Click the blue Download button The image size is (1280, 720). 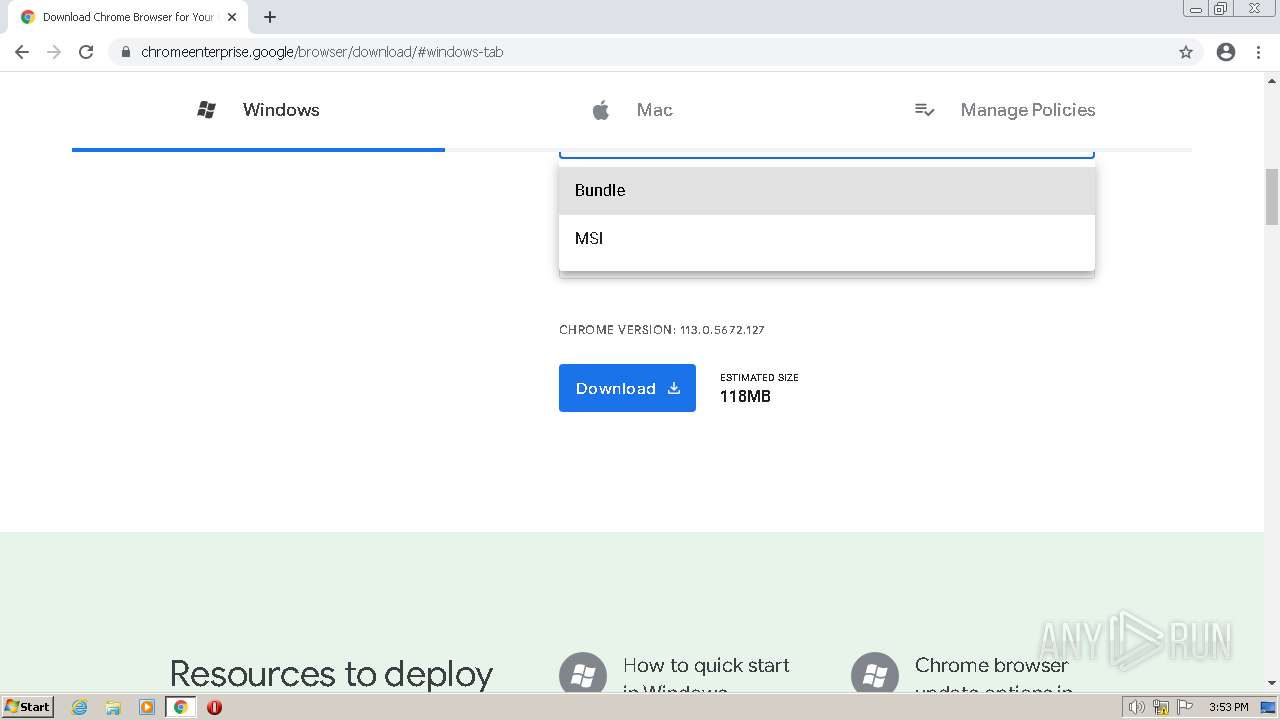click(x=627, y=388)
